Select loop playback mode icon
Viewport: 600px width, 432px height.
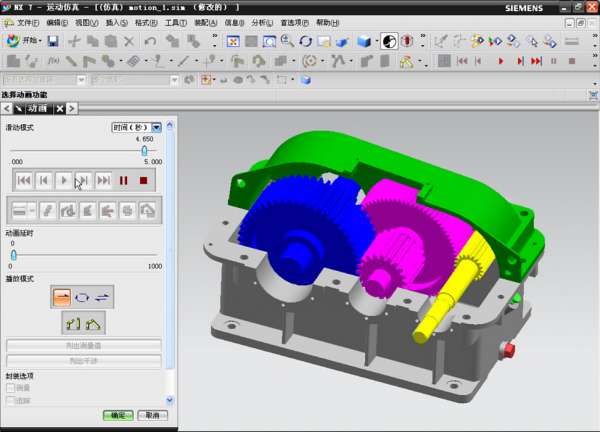(x=82, y=297)
